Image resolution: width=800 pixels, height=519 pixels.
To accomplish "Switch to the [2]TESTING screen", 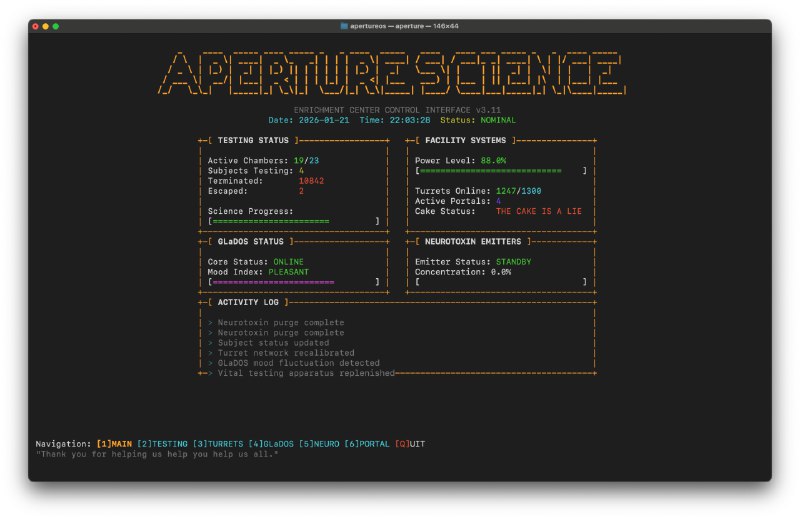I will (x=162, y=443).
